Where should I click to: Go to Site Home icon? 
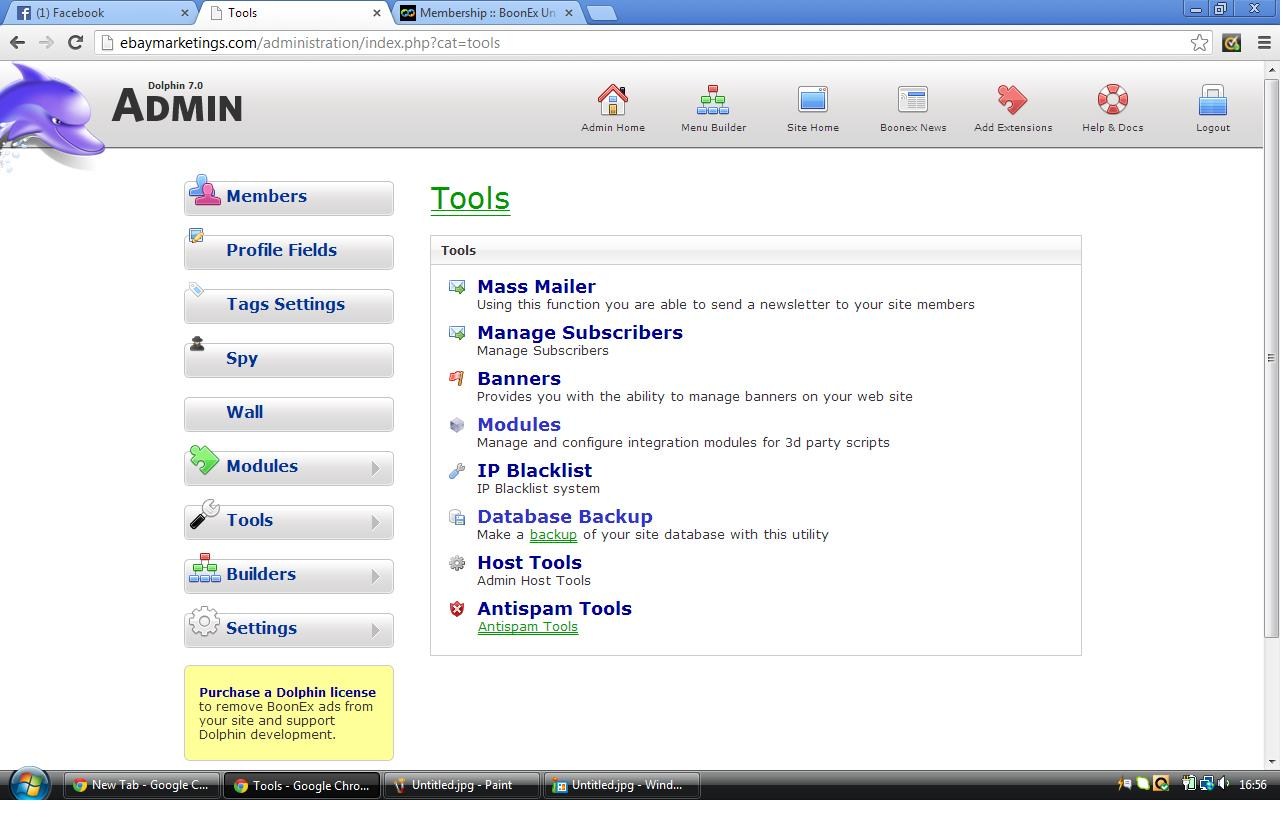[x=812, y=100]
